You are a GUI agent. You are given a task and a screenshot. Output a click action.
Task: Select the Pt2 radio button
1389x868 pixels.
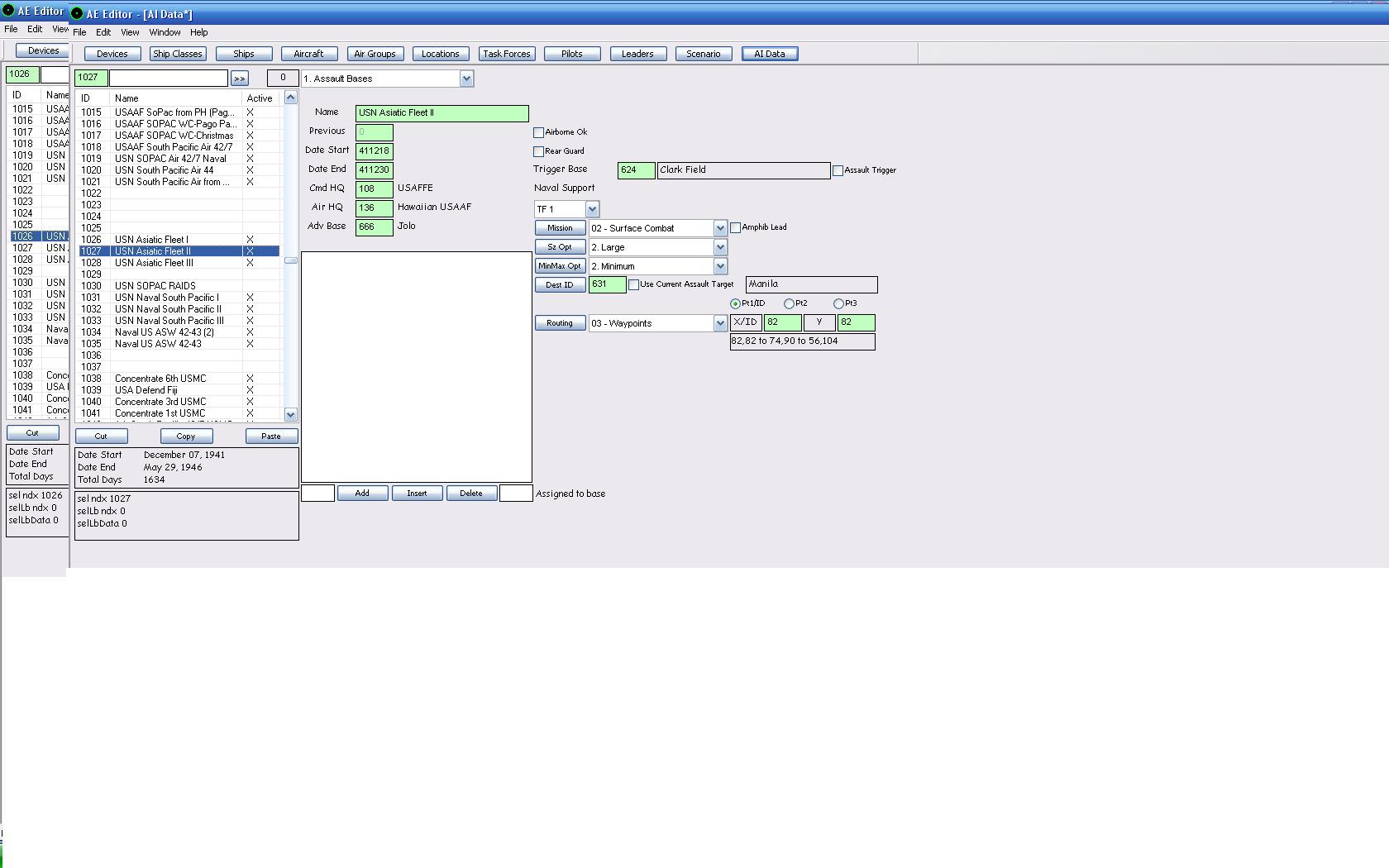point(789,304)
